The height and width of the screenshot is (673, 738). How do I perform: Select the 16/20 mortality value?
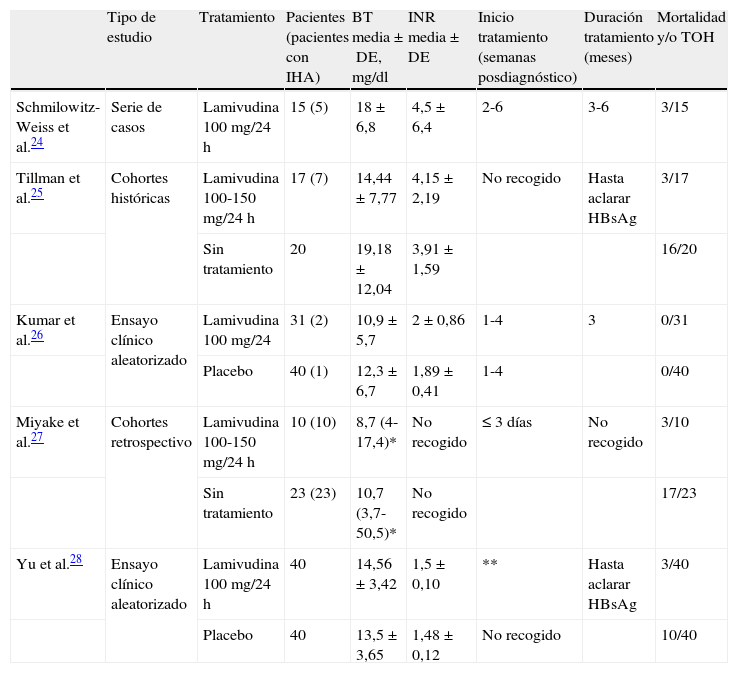(x=678, y=249)
